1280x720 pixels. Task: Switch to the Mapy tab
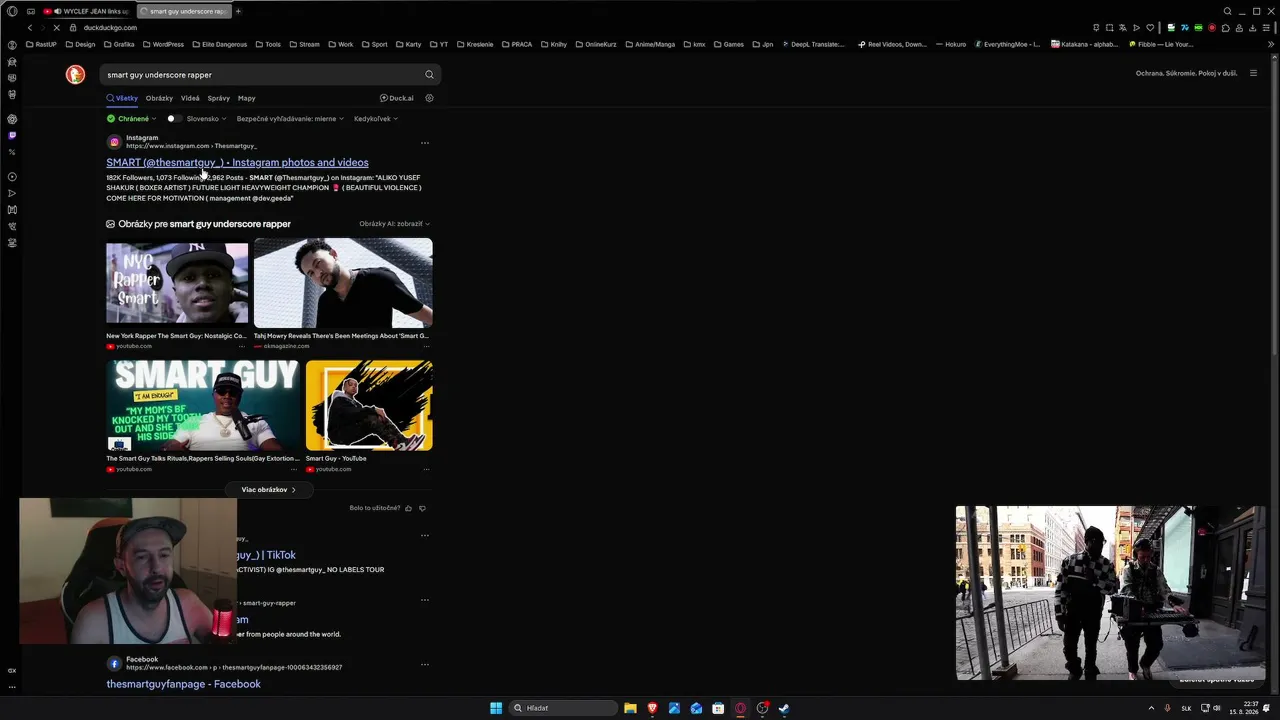pyautogui.click(x=247, y=98)
